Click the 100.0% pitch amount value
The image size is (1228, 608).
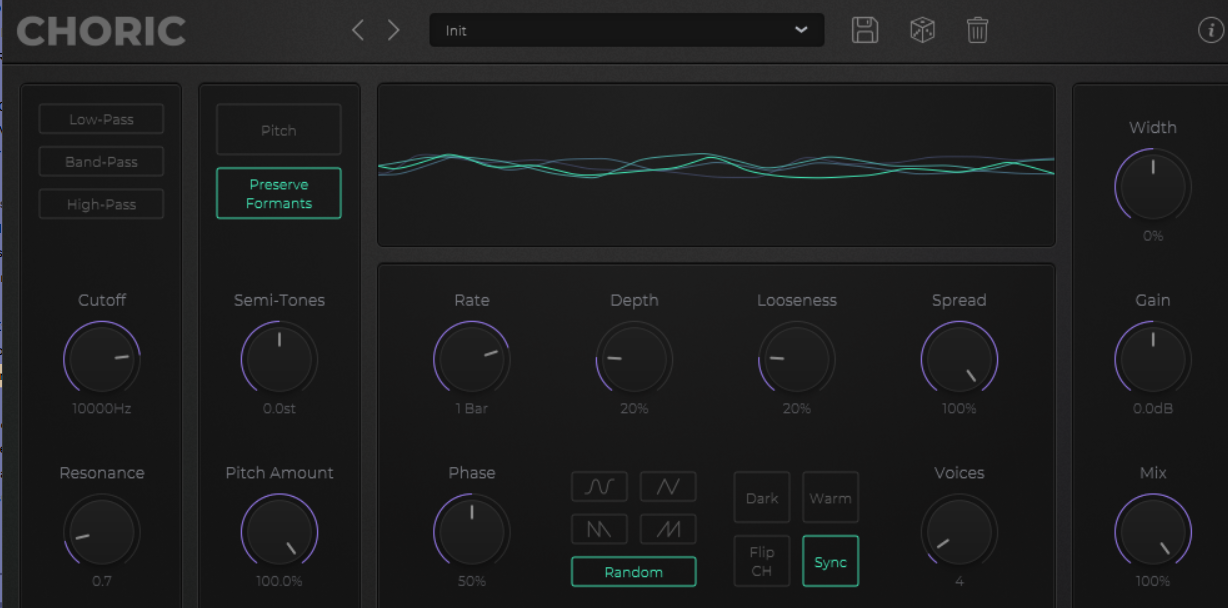[x=279, y=581]
